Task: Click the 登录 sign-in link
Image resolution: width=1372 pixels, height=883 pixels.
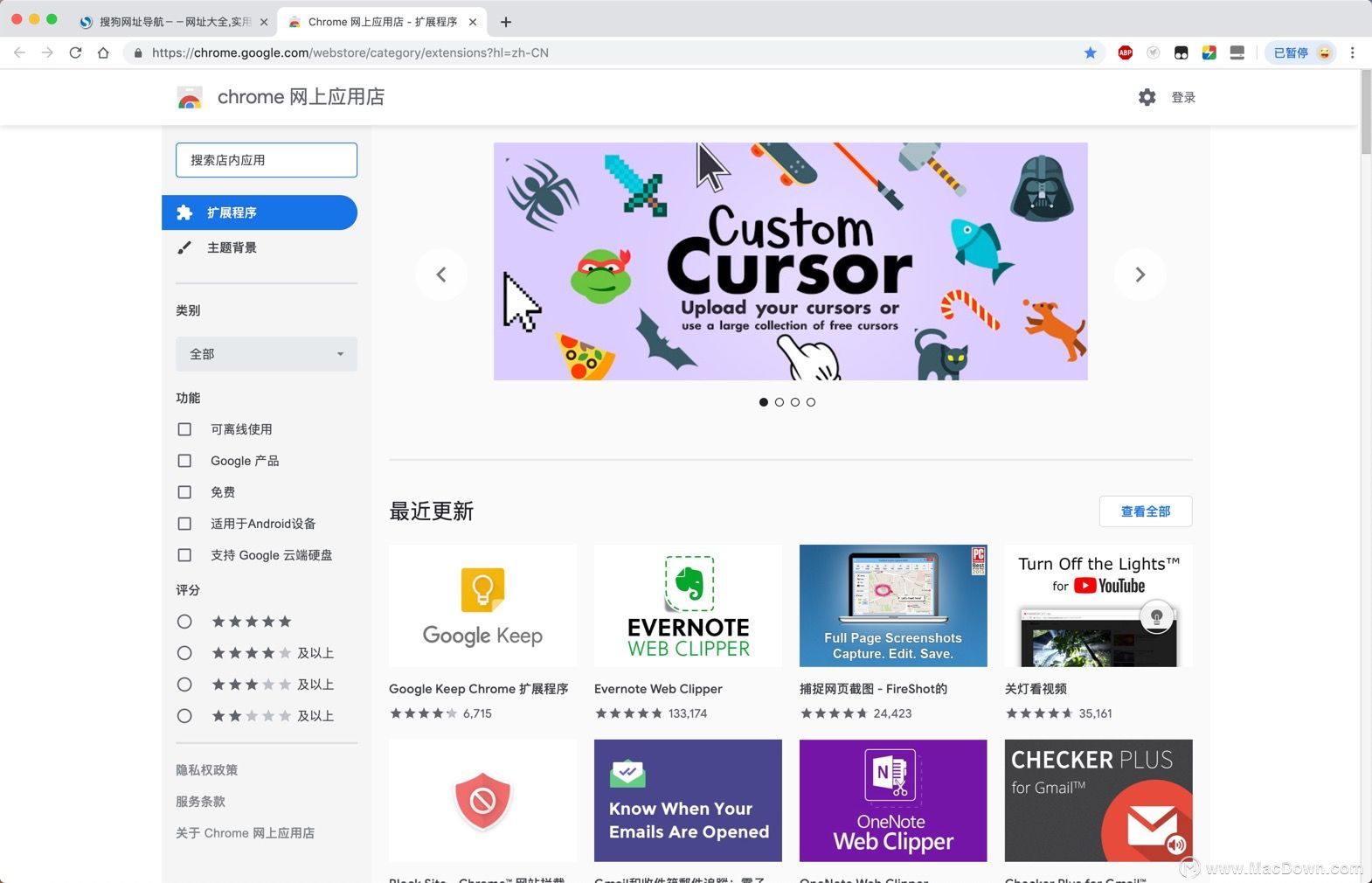Action: [1183, 97]
